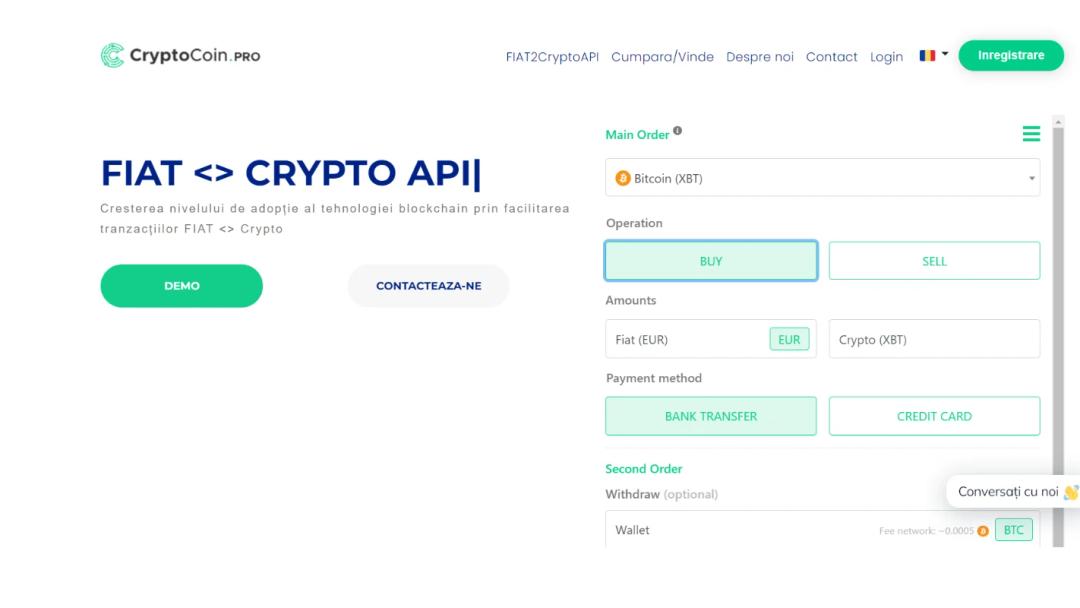
Task: Click the Main Order info icon
Action: (678, 131)
